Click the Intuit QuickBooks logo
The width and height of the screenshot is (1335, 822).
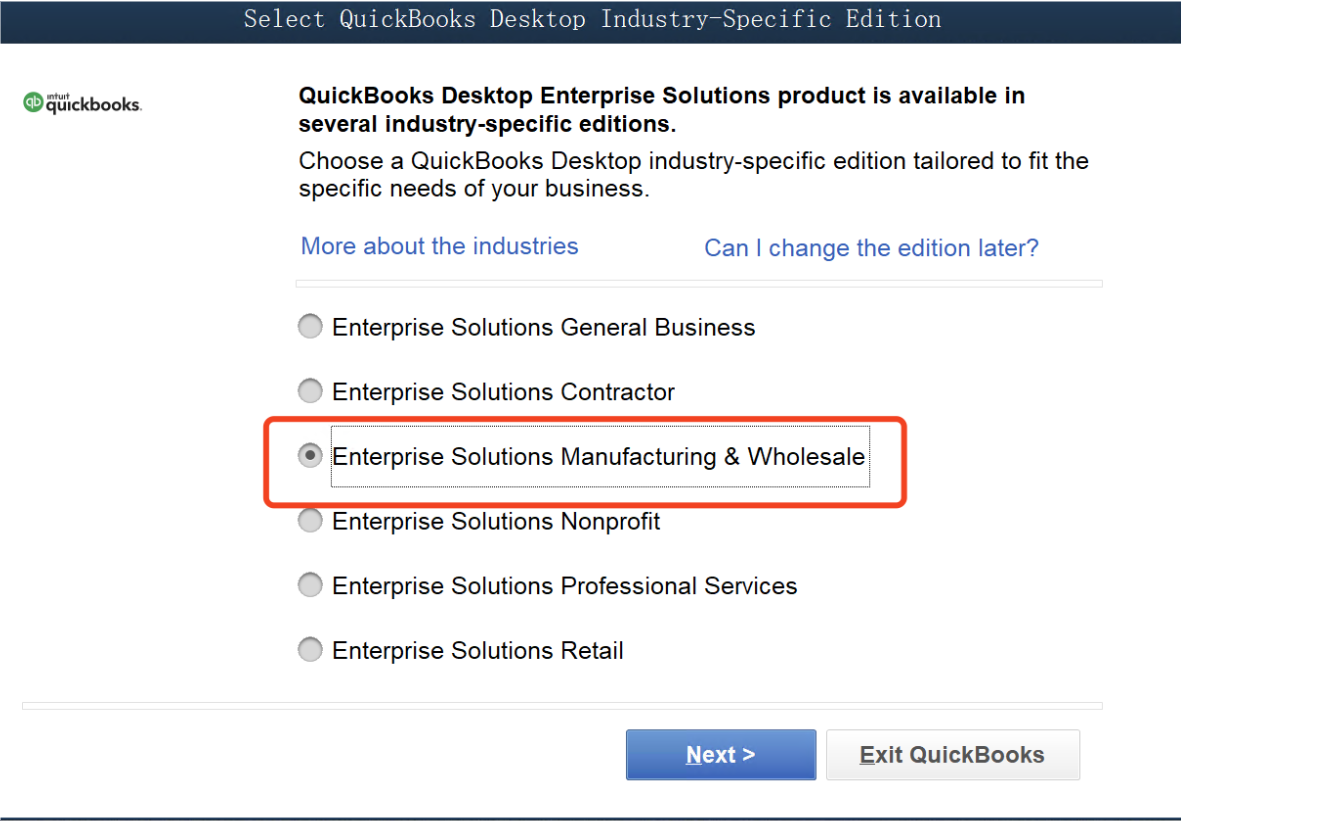pos(82,103)
